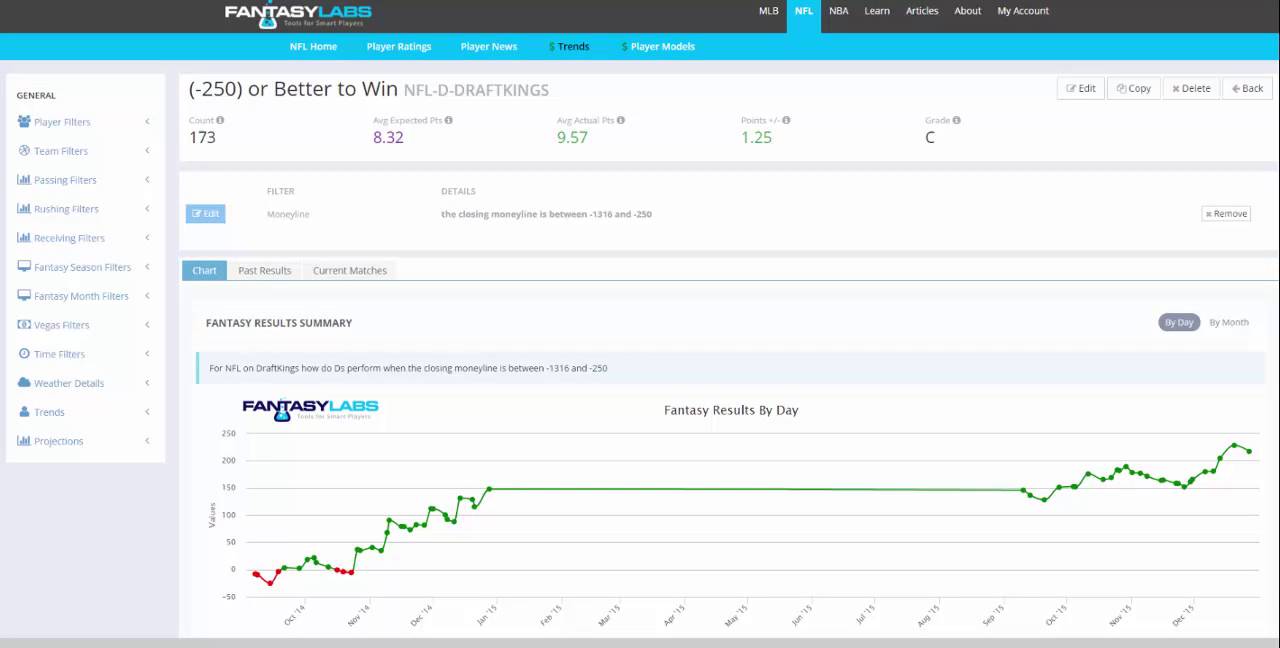Open the Past Results tab
The image size is (1280, 648).
(x=265, y=270)
